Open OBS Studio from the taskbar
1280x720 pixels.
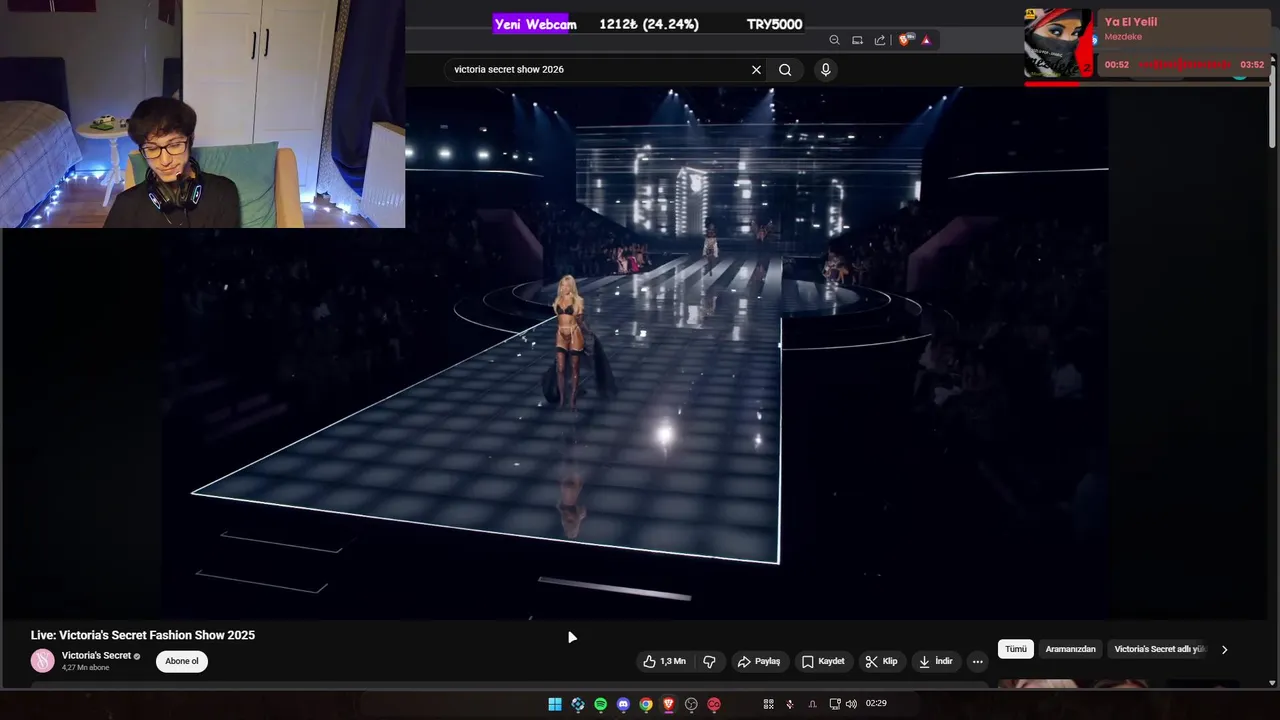[x=691, y=704]
